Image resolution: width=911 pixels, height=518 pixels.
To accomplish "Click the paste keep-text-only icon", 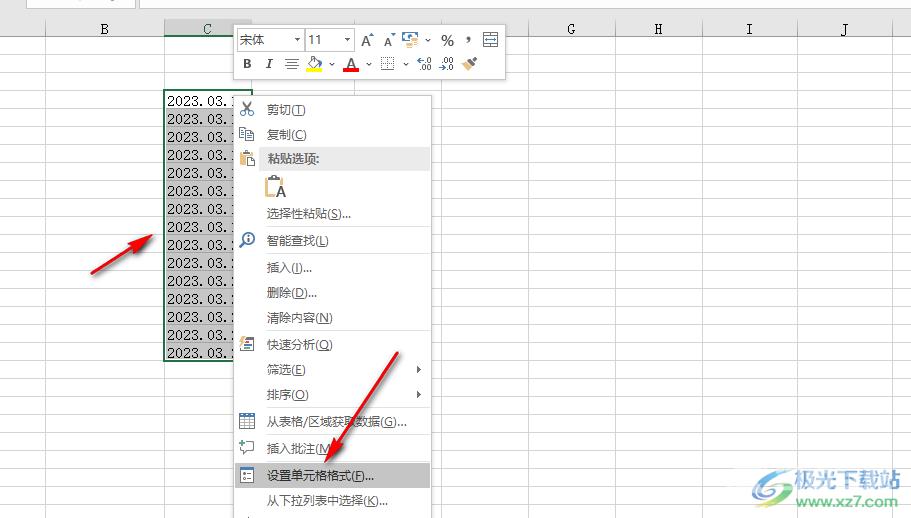I will [275, 187].
